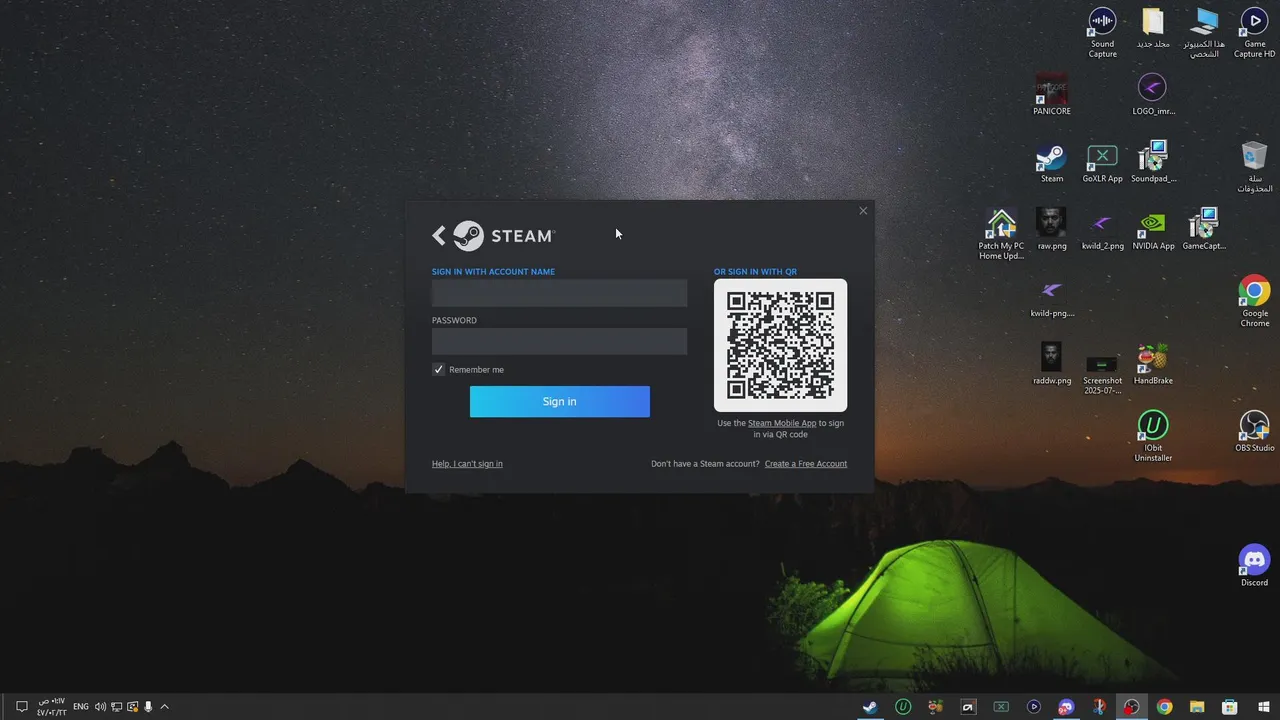Click the taskbar clock and date
Image resolution: width=1280 pixels, height=720 pixels.
tap(52, 707)
